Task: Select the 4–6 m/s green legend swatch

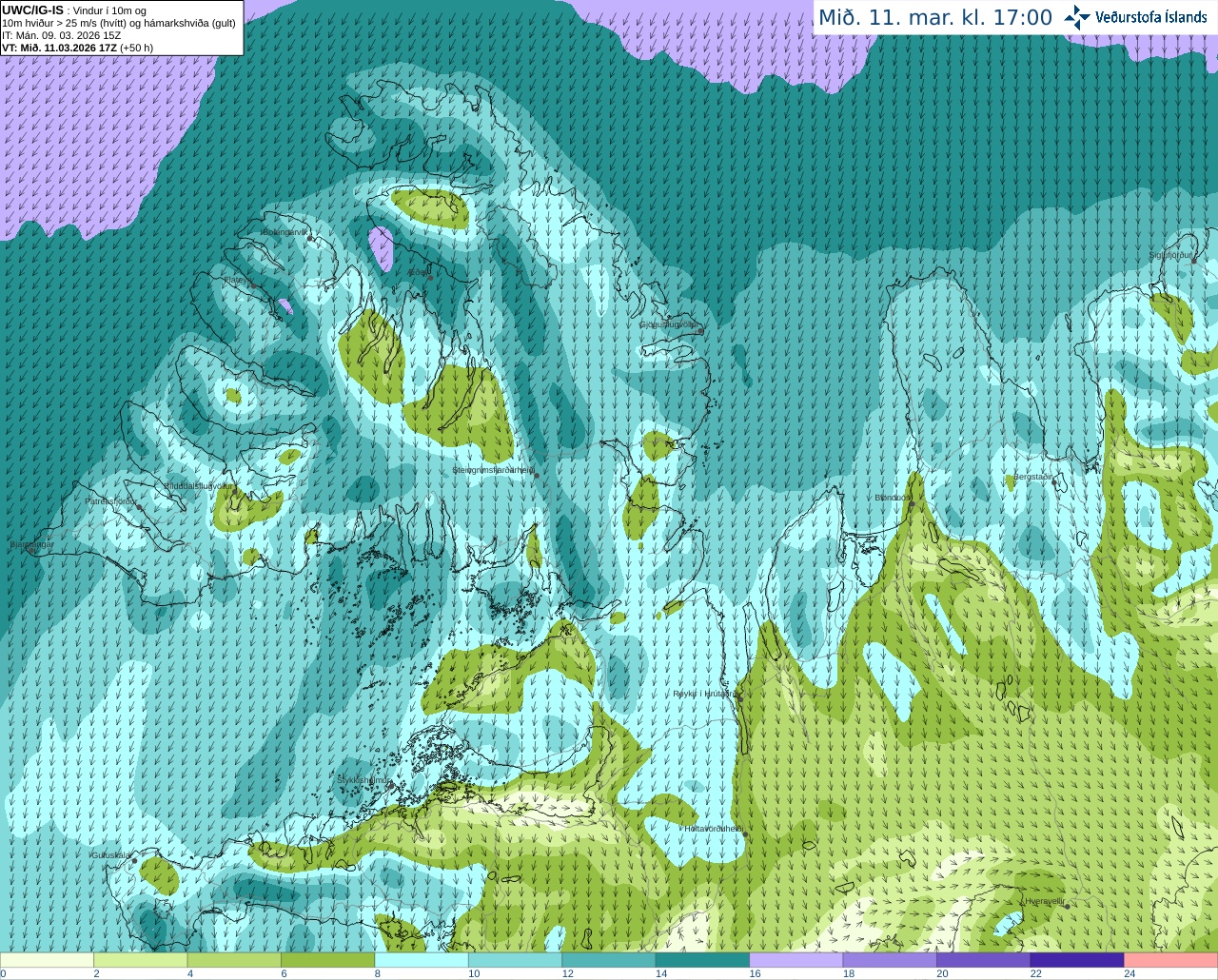Action: [234, 960]
